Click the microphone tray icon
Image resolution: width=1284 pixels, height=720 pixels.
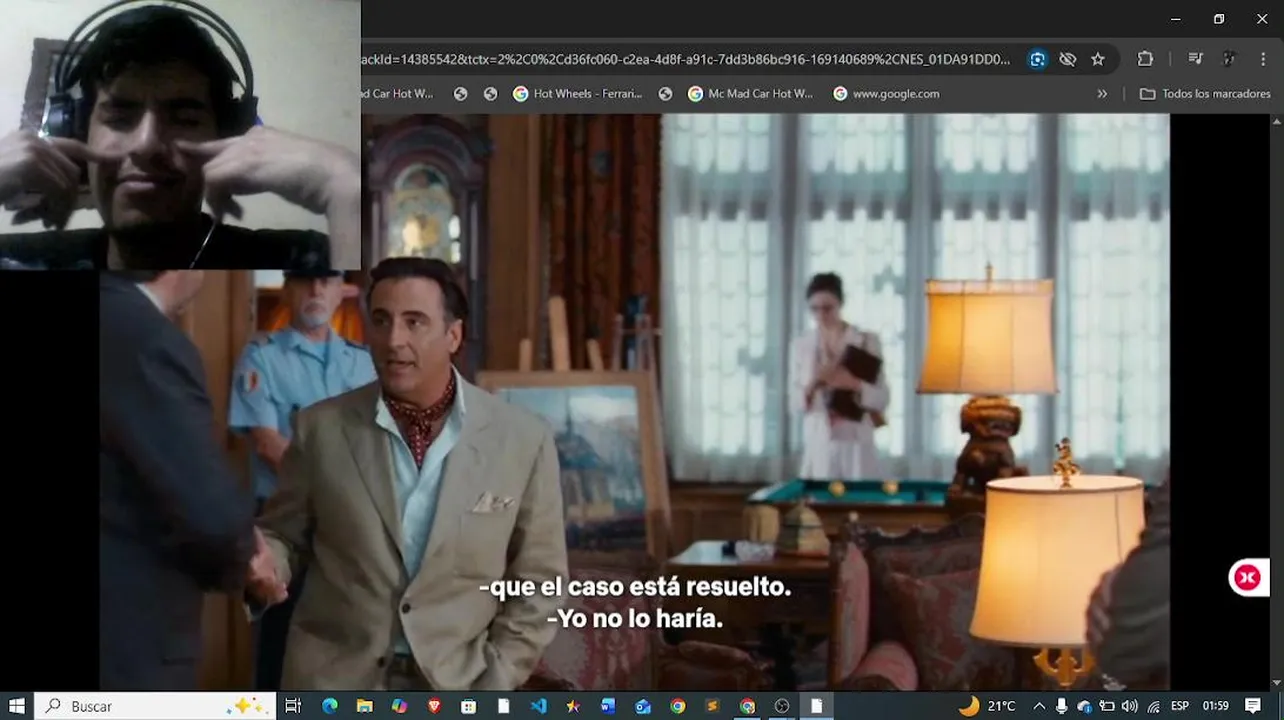point(1062,706)
